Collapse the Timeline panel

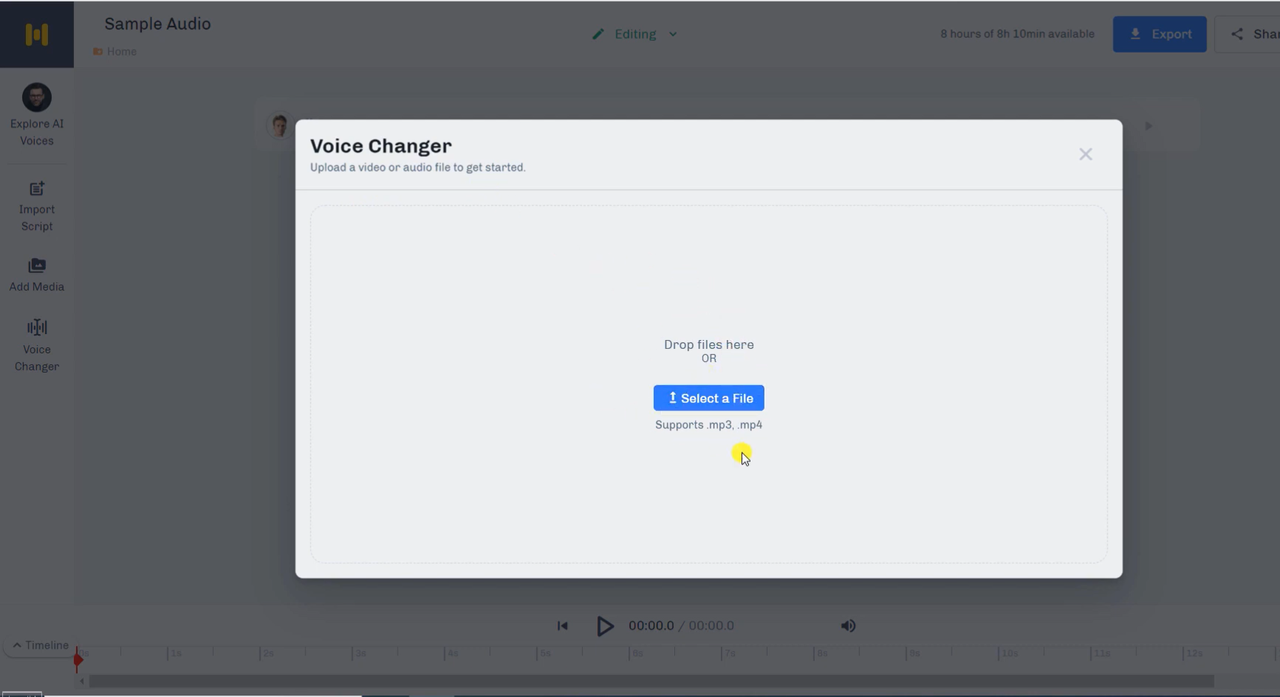[x=40, y=645]
